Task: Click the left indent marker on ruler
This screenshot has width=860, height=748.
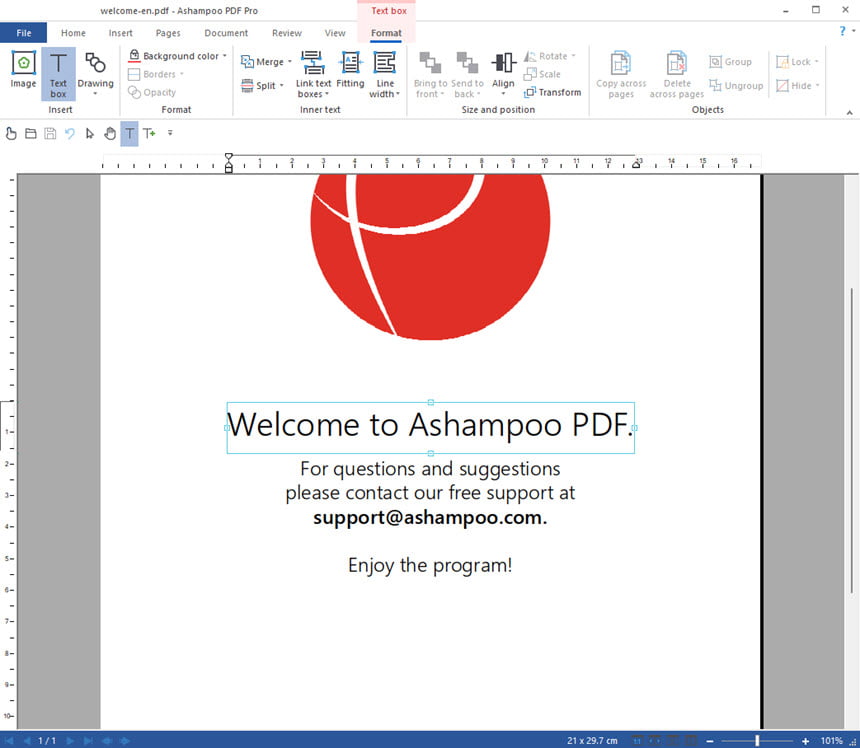Action: 229,163
